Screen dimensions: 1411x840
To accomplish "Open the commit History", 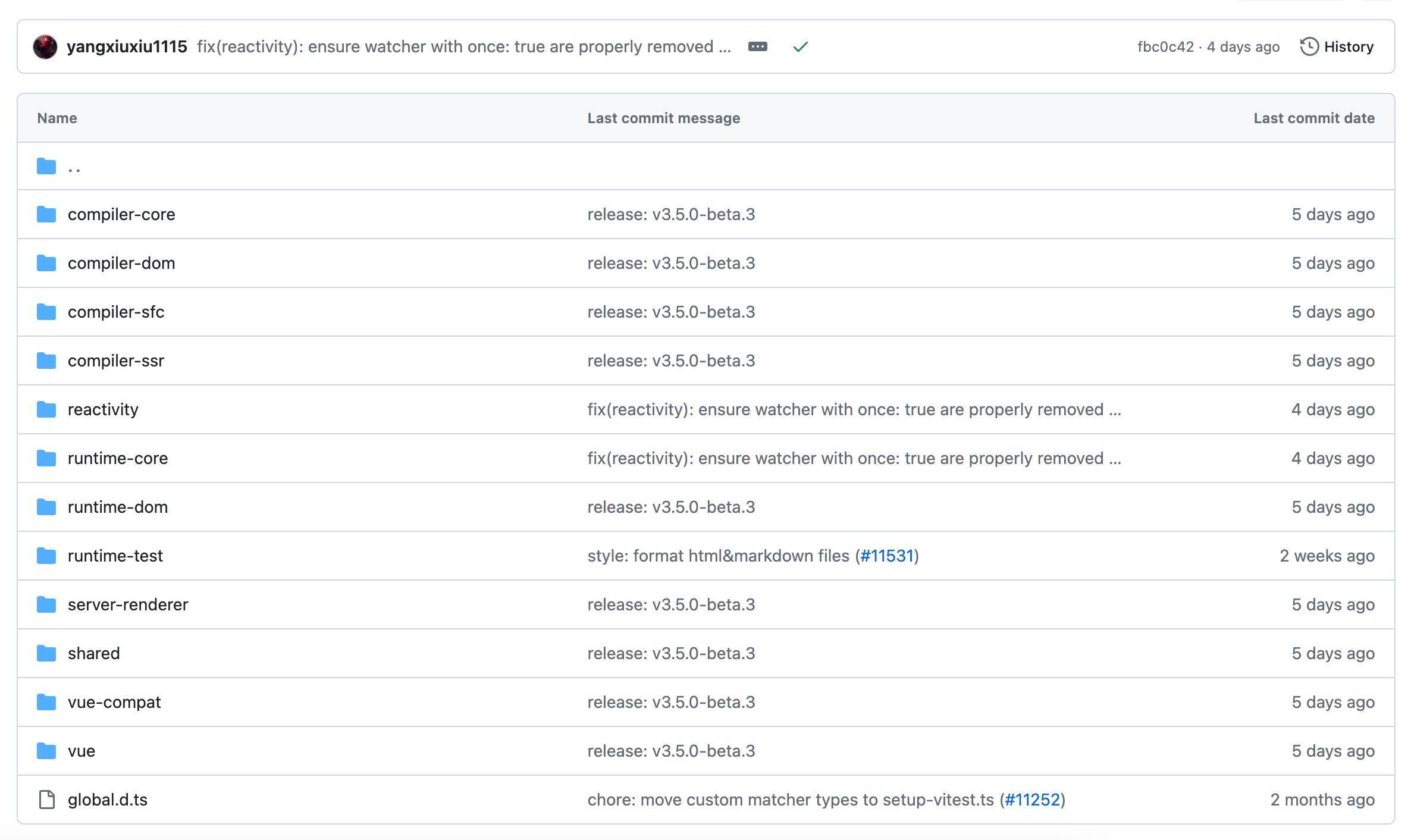I will pos(1348,47).
